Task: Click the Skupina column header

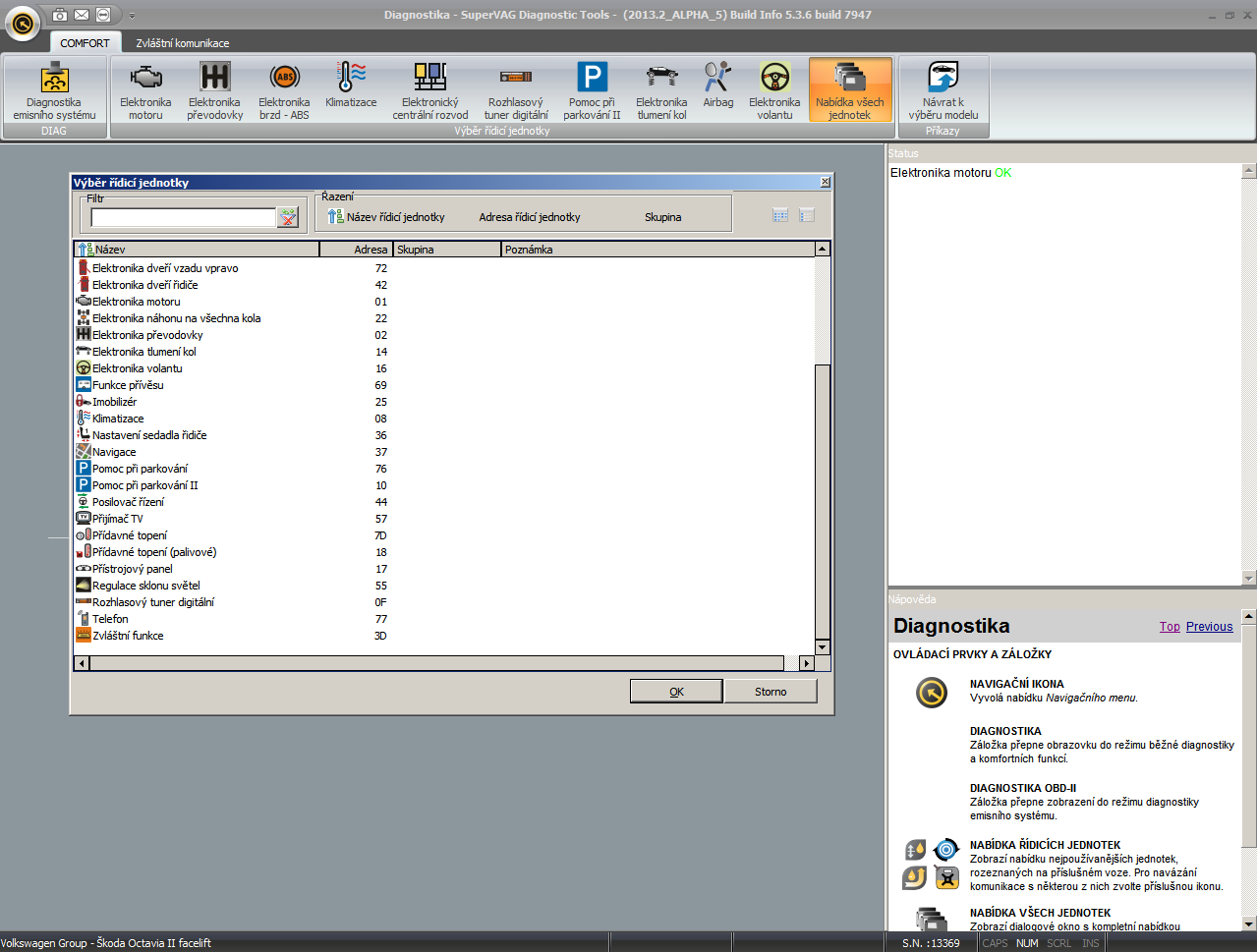Action: (447, 250)
